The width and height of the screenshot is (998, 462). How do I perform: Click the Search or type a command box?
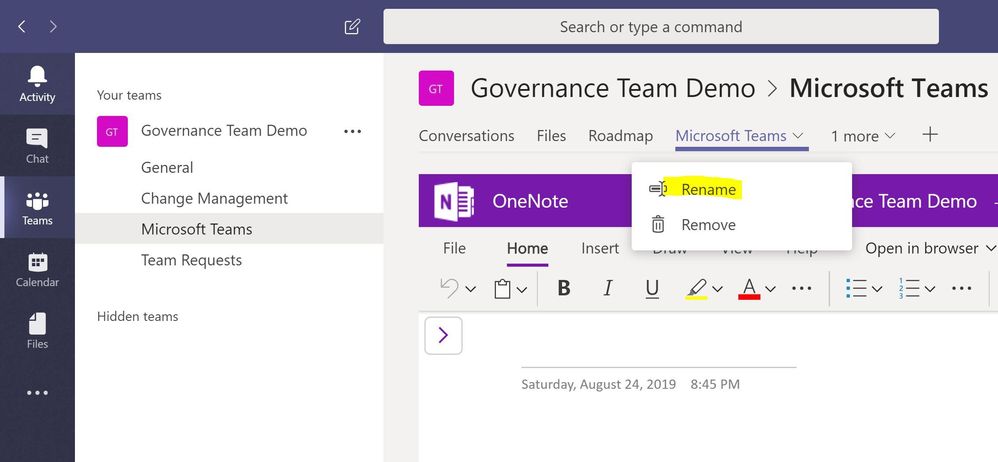pyautogui.click(x=661, y=27)
